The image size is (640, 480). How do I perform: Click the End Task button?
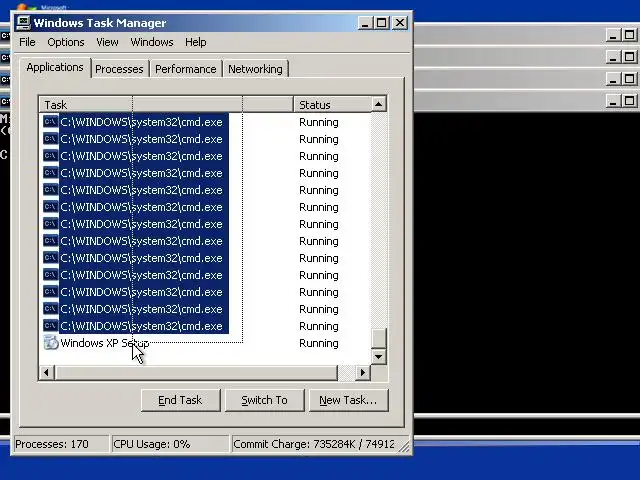point(180,400)
